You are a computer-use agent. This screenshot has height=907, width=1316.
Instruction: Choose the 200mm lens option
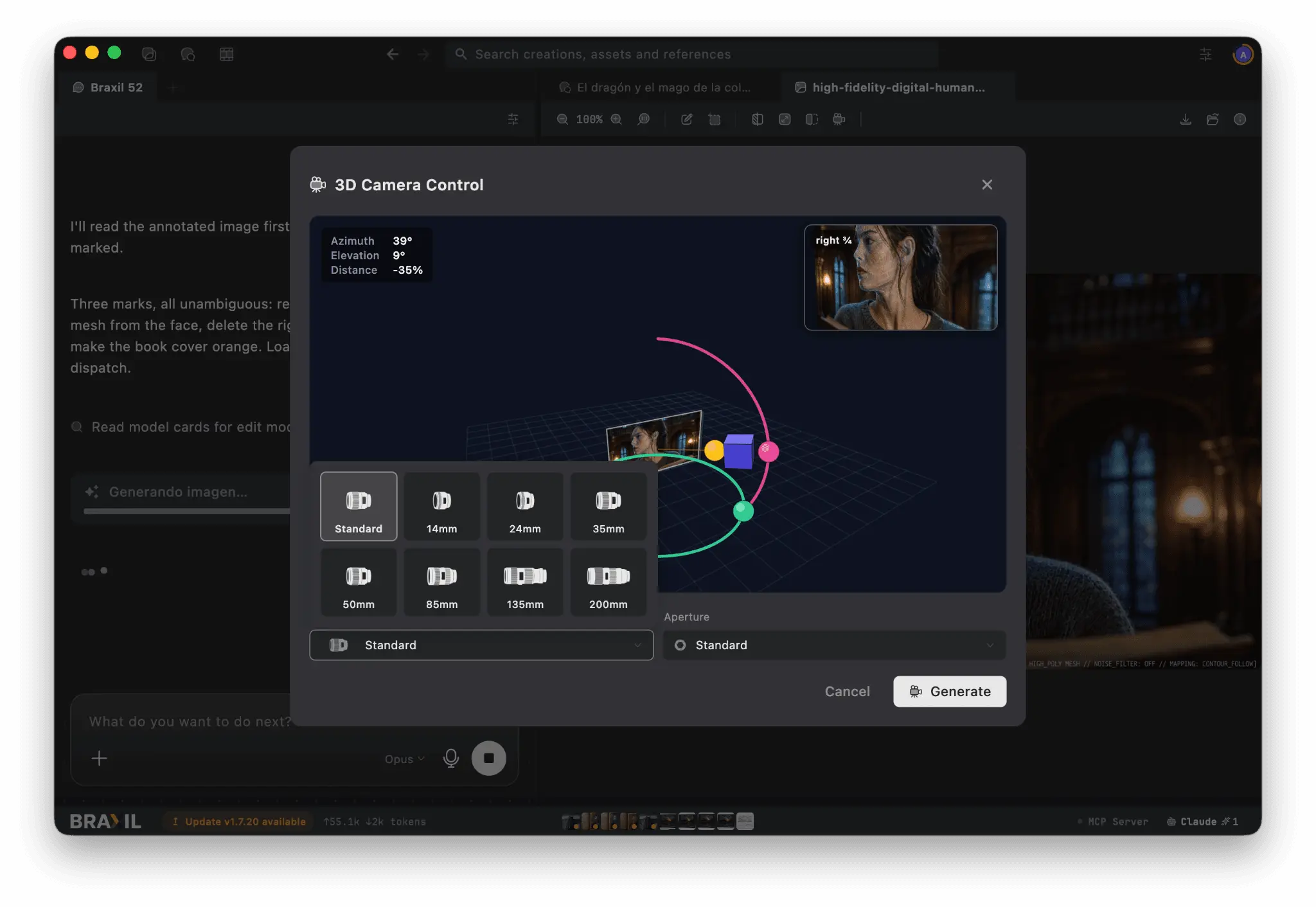point(609,582)
